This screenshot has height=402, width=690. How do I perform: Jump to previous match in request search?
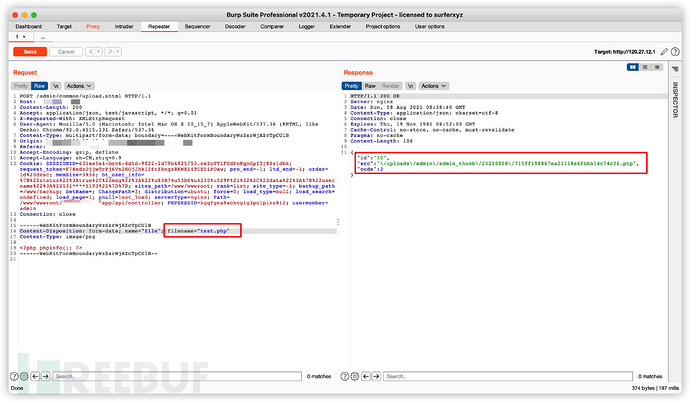tap(35, 376)
